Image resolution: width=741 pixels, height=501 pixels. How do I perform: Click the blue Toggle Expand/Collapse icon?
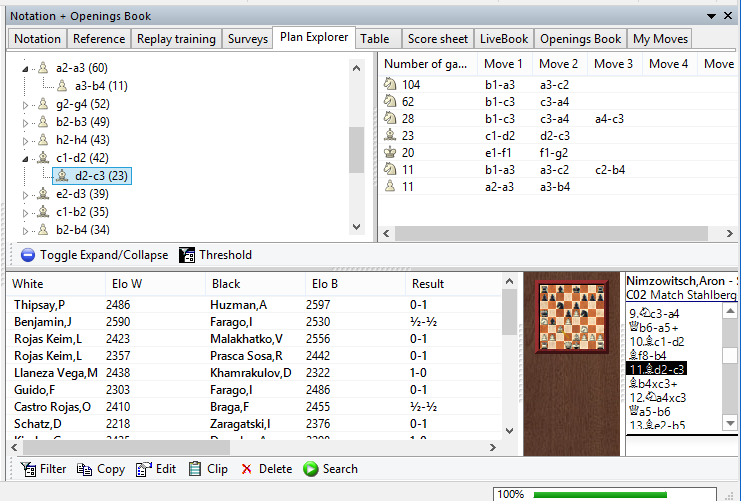click(x=28, y=255)
